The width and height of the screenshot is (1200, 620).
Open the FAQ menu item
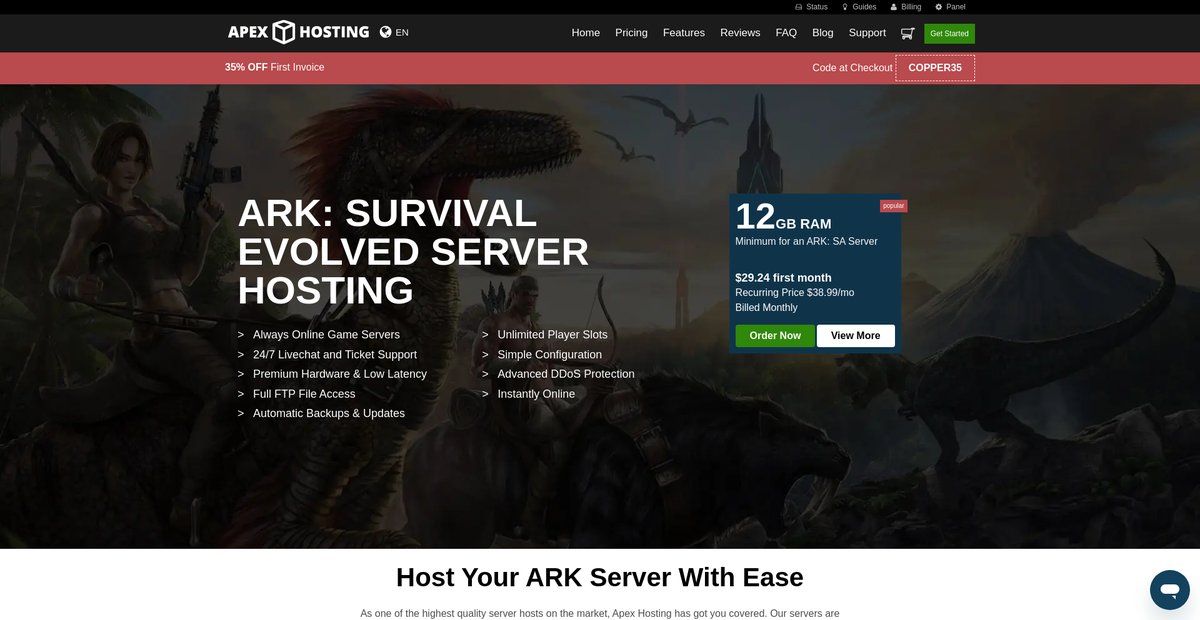pos(786,33)
